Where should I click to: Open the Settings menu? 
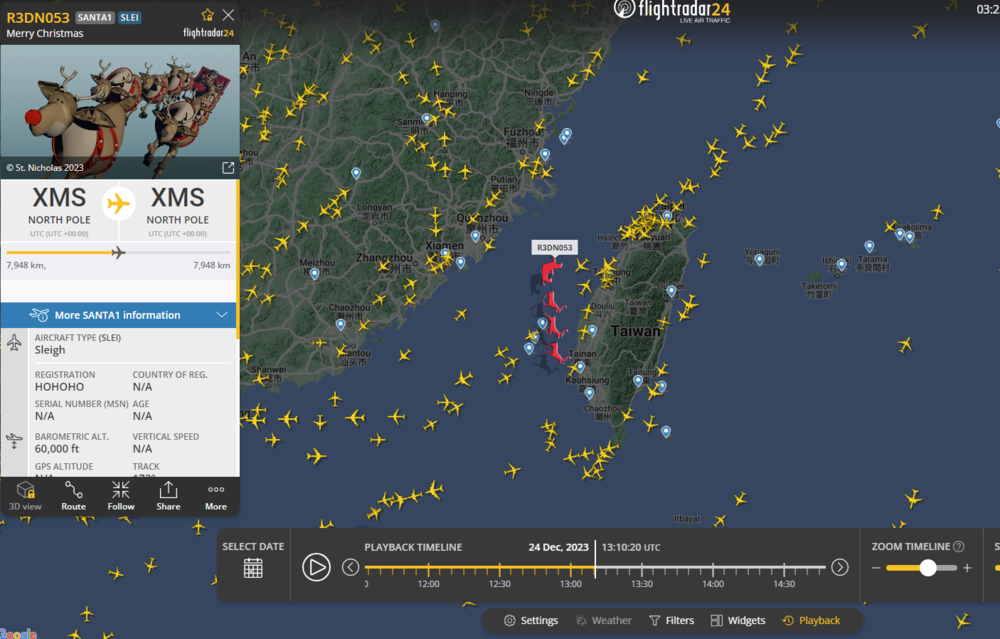click(531, 621)
